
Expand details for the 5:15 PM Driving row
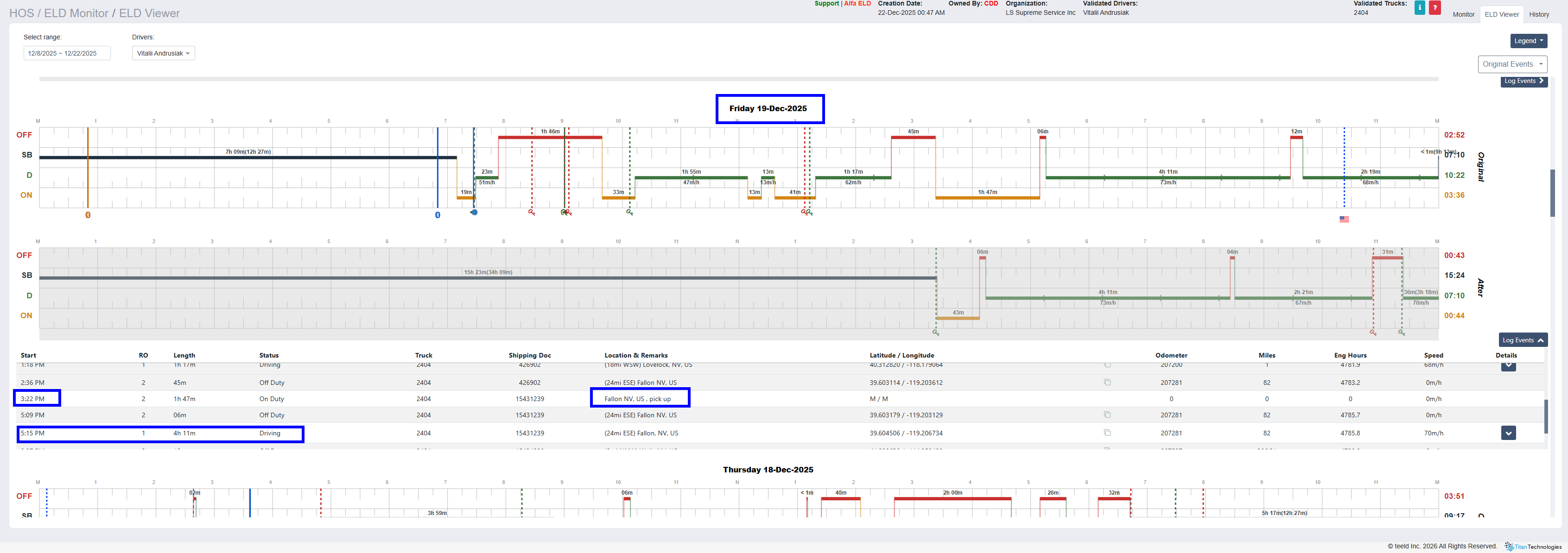click(x=1508, y=433)
